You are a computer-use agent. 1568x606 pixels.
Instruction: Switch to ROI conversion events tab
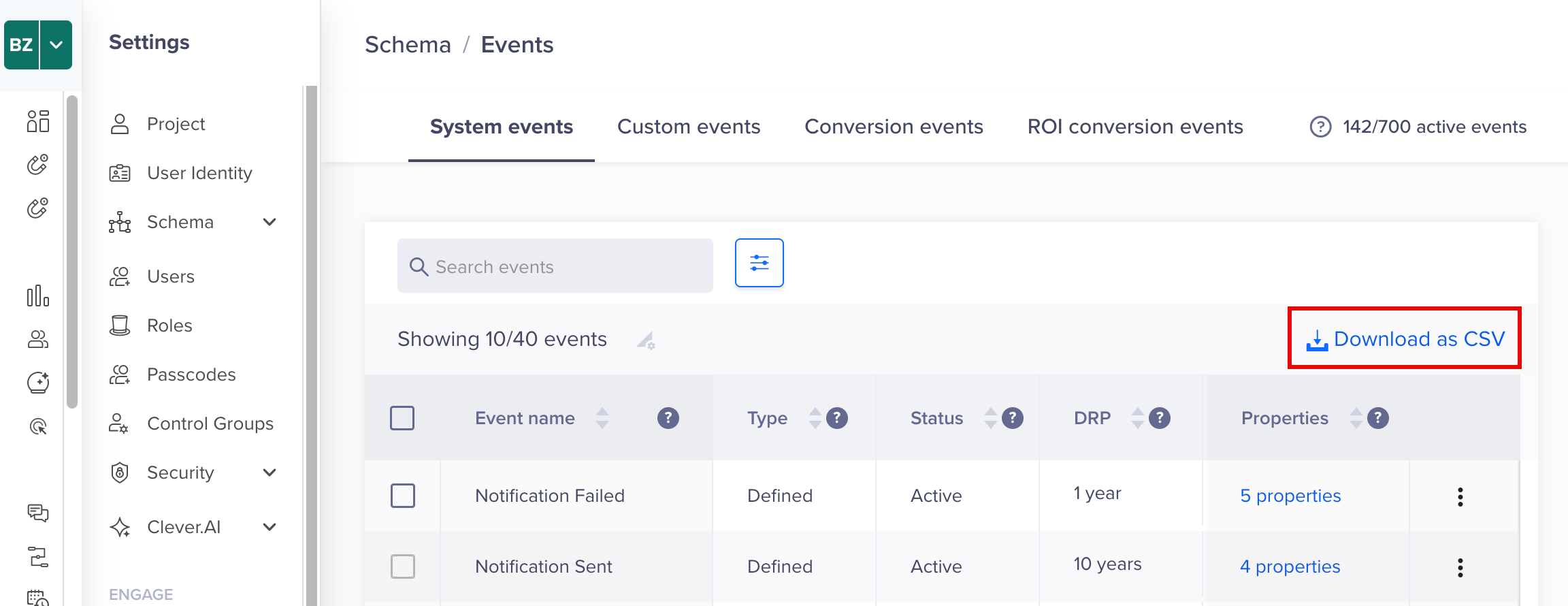pos(1135,127)
